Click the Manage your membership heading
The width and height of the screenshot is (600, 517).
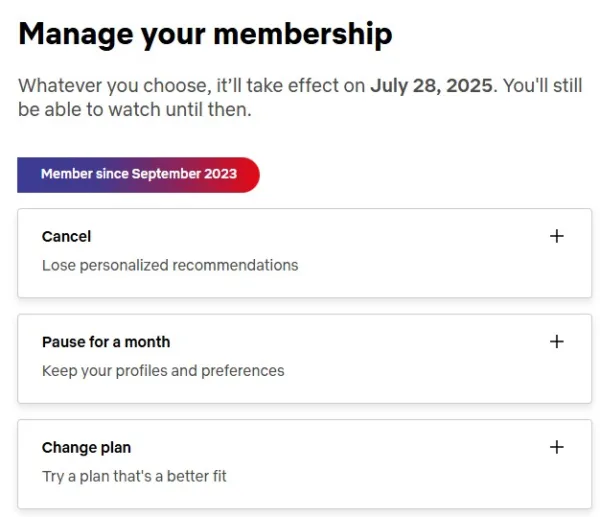205,34
